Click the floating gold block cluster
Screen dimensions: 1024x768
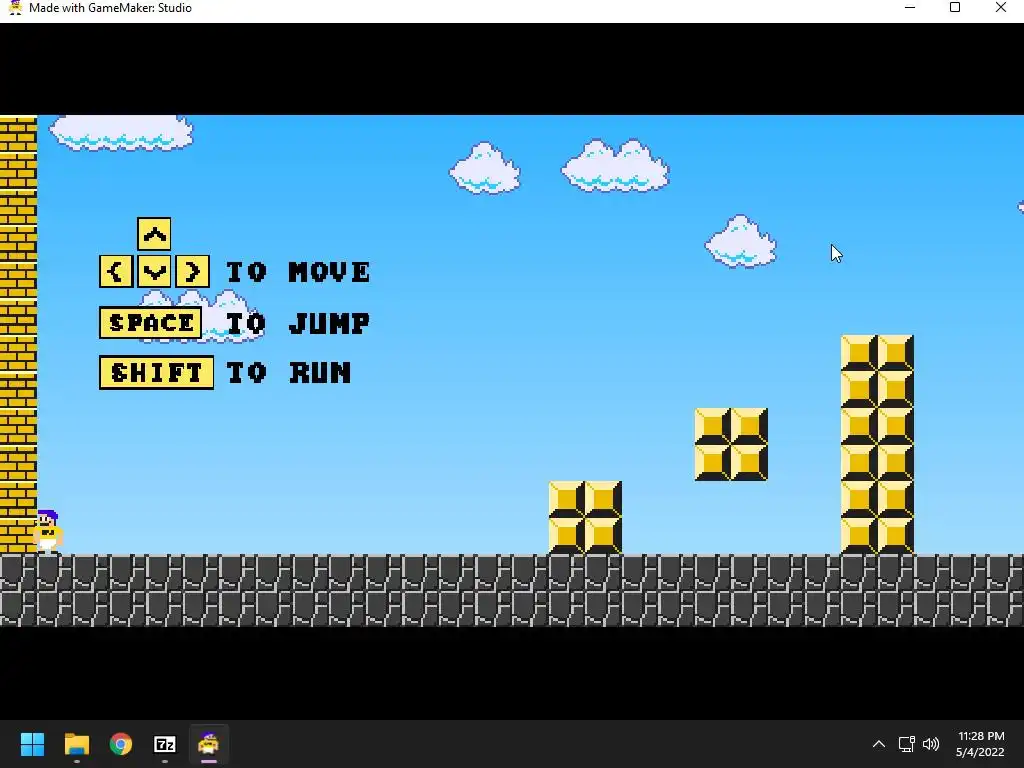731,444
